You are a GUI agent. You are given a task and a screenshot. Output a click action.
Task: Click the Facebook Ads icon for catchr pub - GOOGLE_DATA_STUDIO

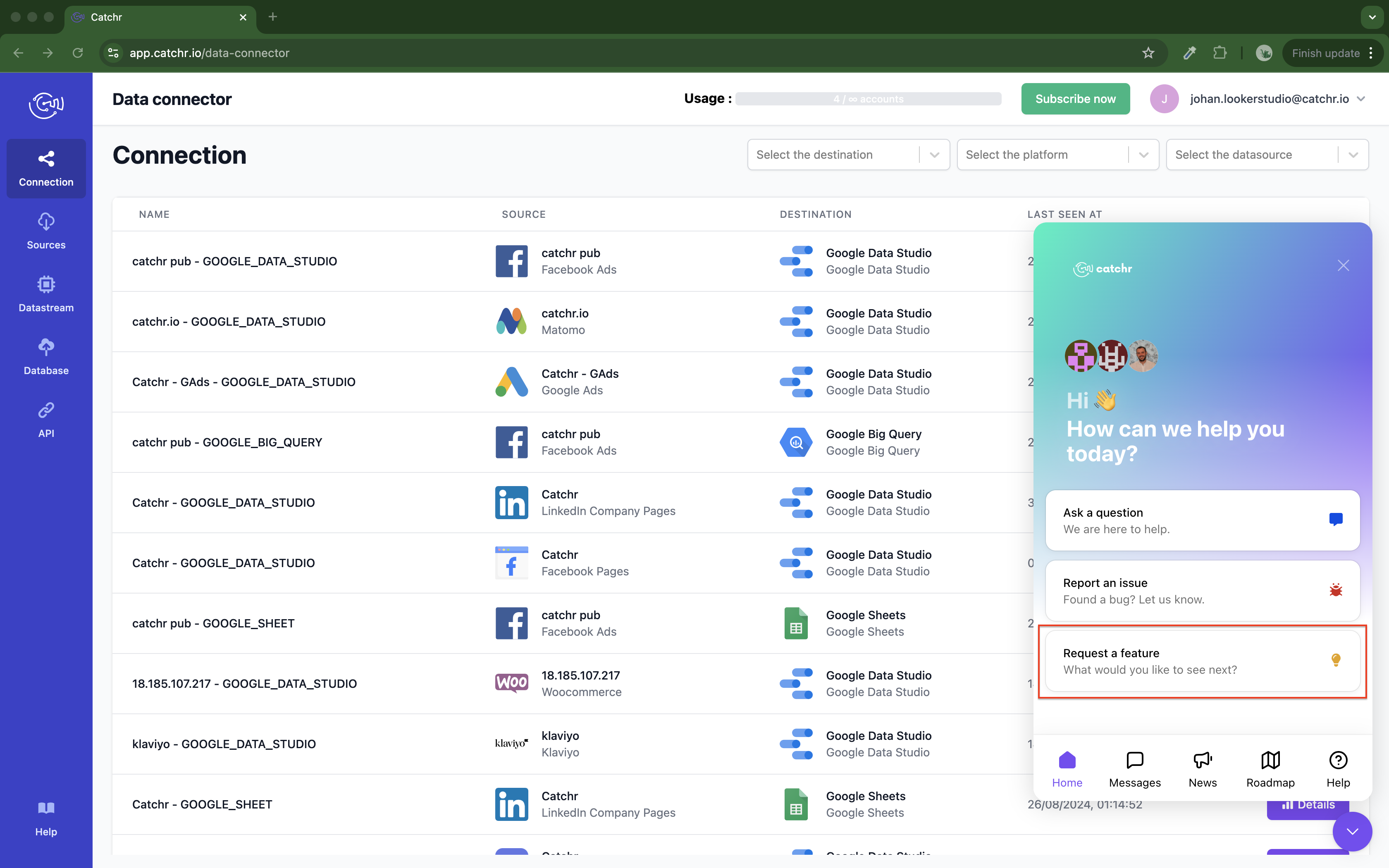(511, 261)
